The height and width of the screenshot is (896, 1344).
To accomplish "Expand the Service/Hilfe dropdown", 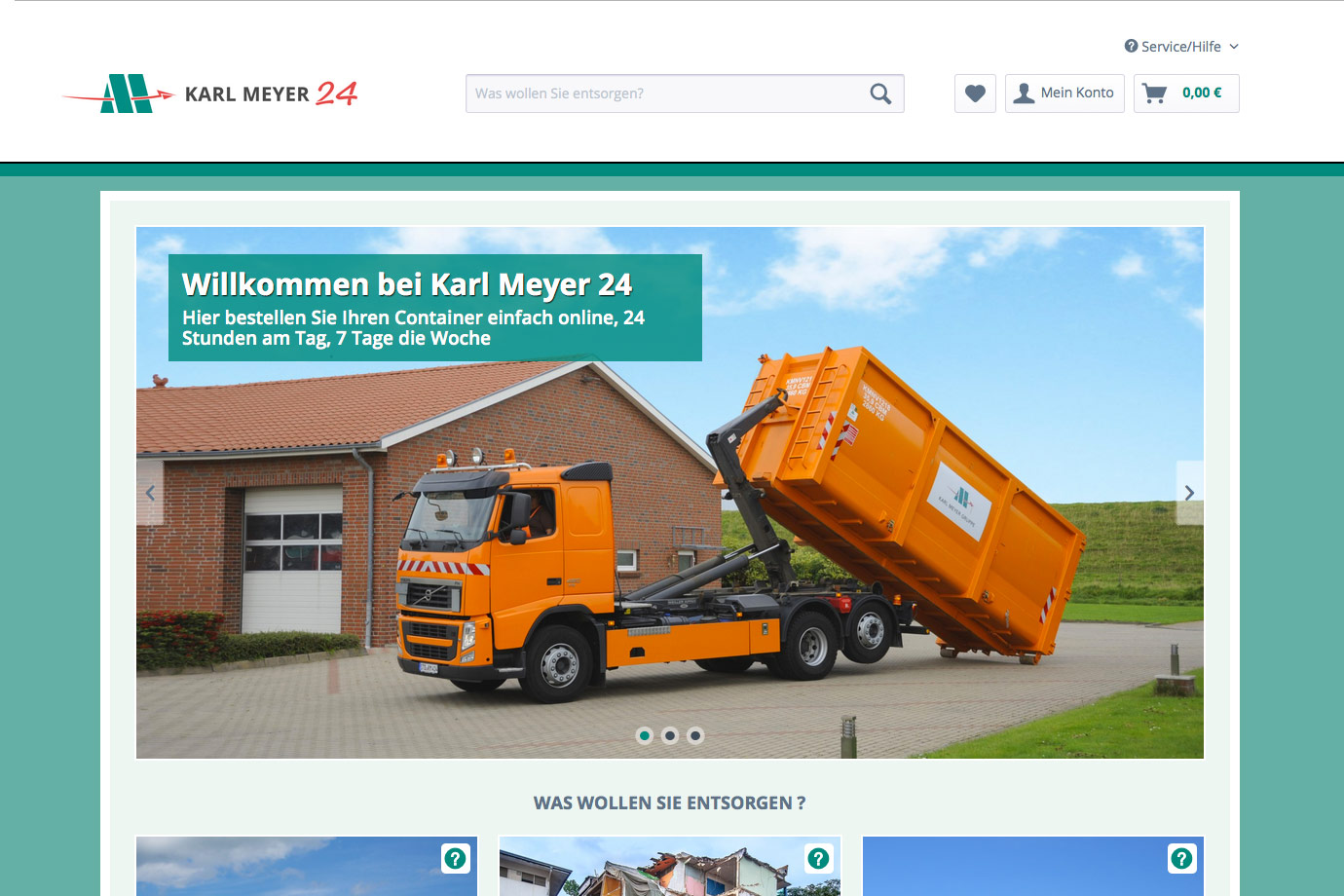I will coord(1181,47).
